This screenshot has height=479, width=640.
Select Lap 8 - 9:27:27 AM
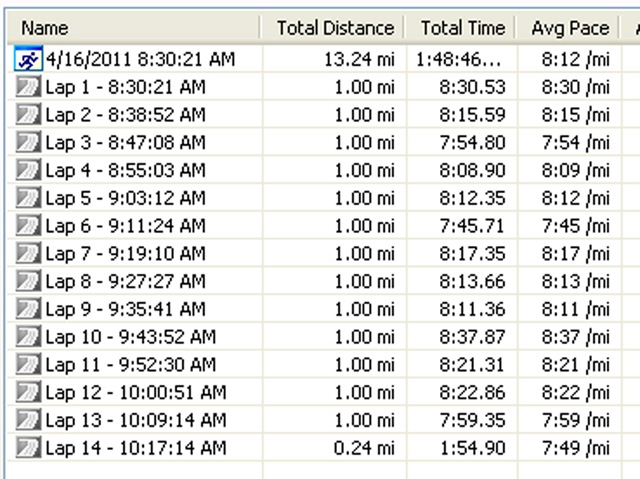click(x=126, y=282)
